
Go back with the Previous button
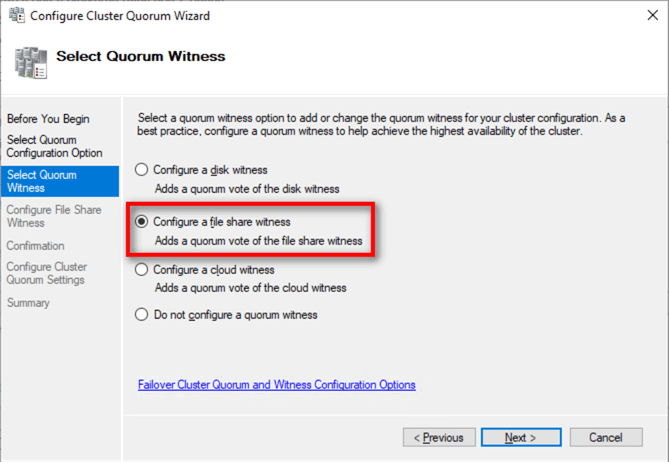tap(438, 438)
